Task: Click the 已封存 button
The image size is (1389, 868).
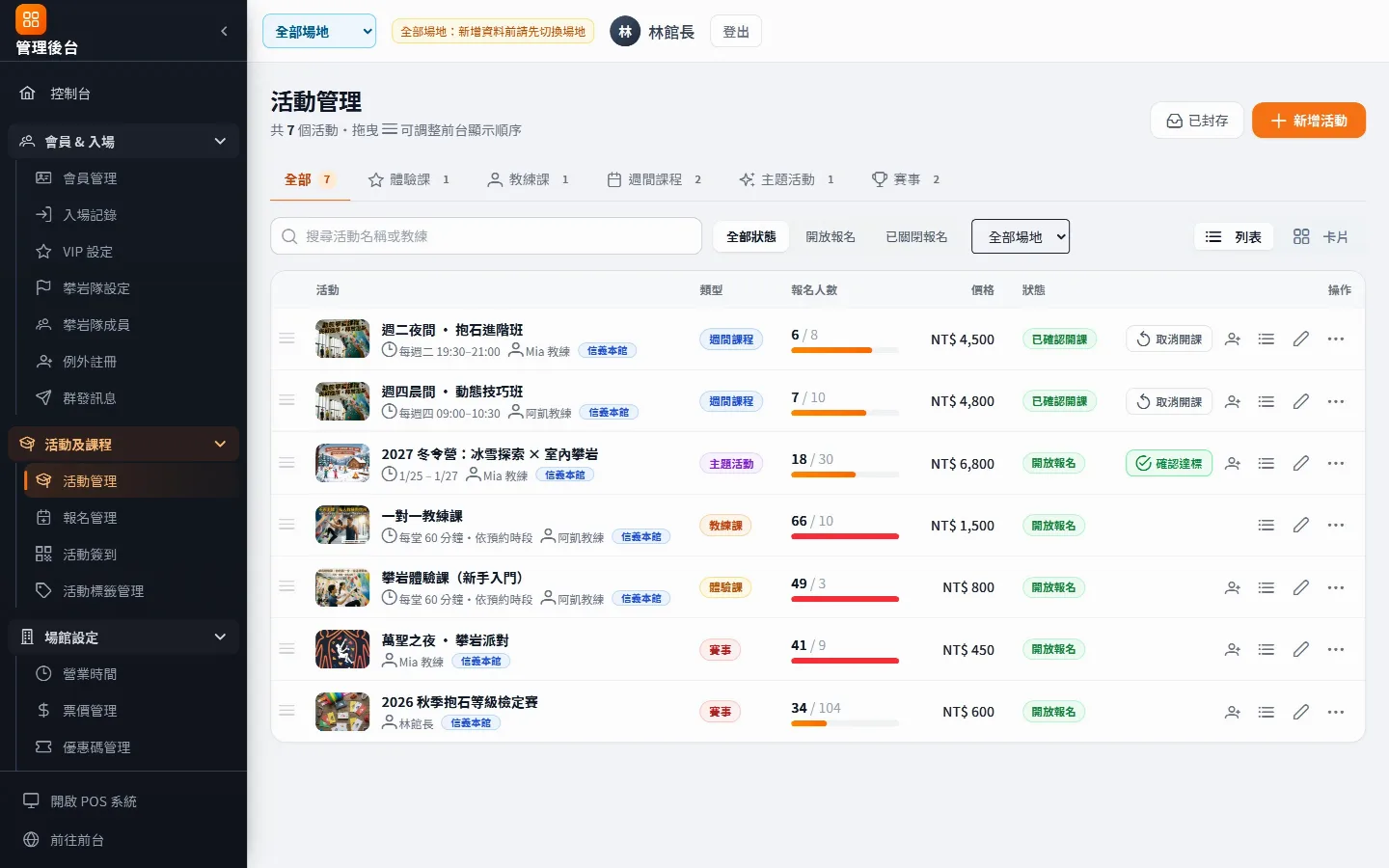Action: point(1197,121)
